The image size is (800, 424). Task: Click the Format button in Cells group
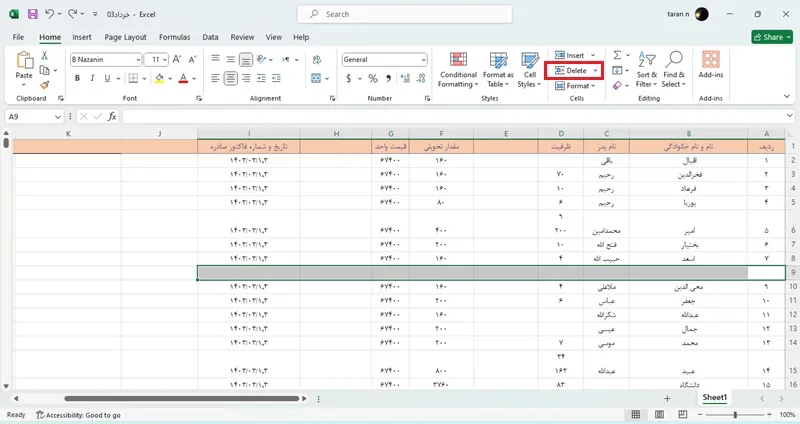(575, 86)
